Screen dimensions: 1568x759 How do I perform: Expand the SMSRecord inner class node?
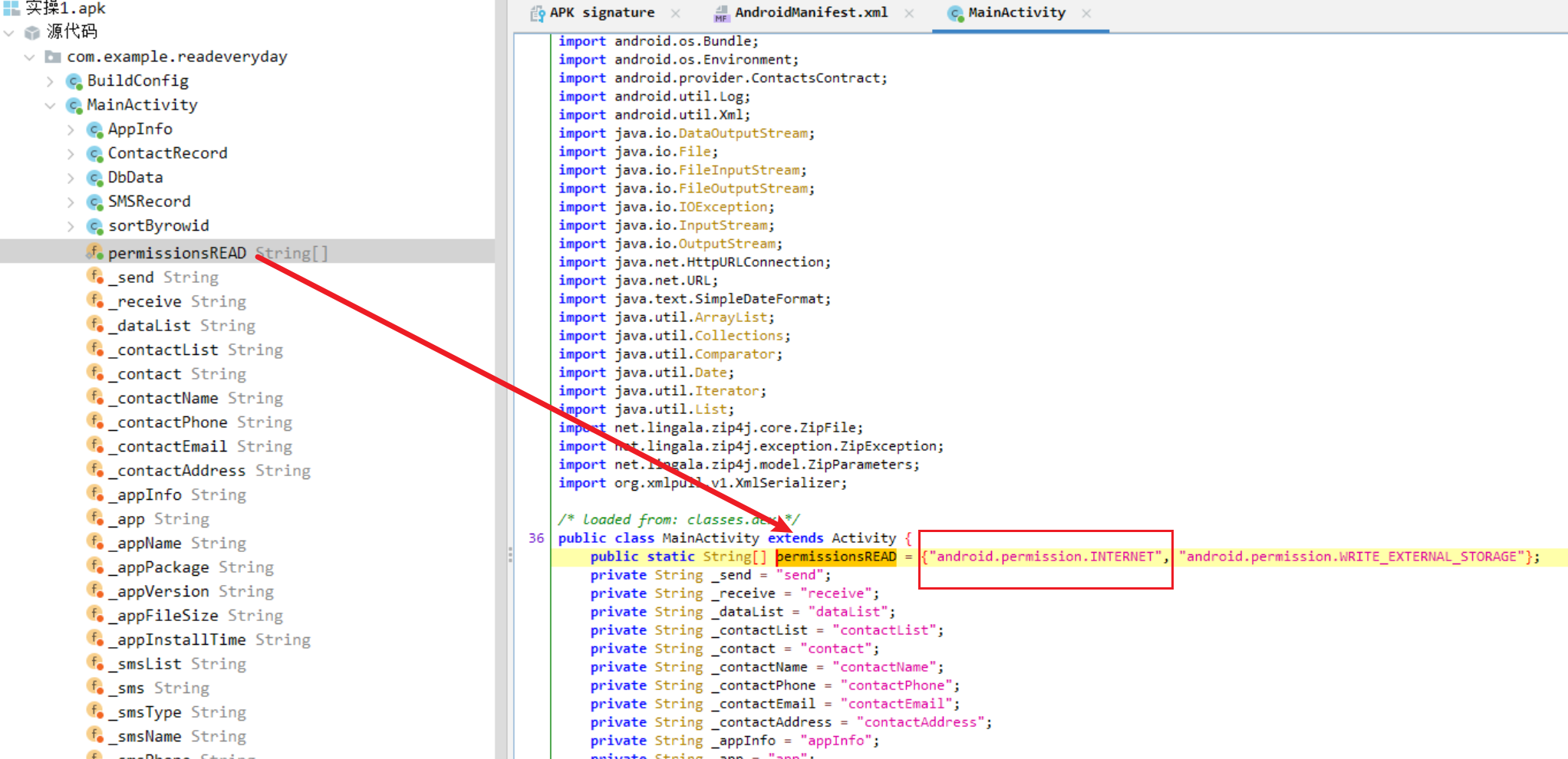point(71,202)
